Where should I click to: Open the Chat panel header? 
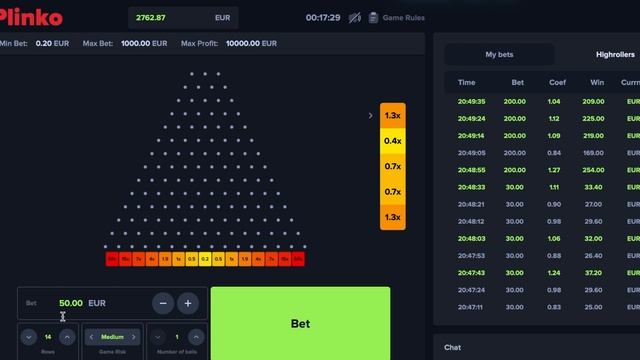453,347
